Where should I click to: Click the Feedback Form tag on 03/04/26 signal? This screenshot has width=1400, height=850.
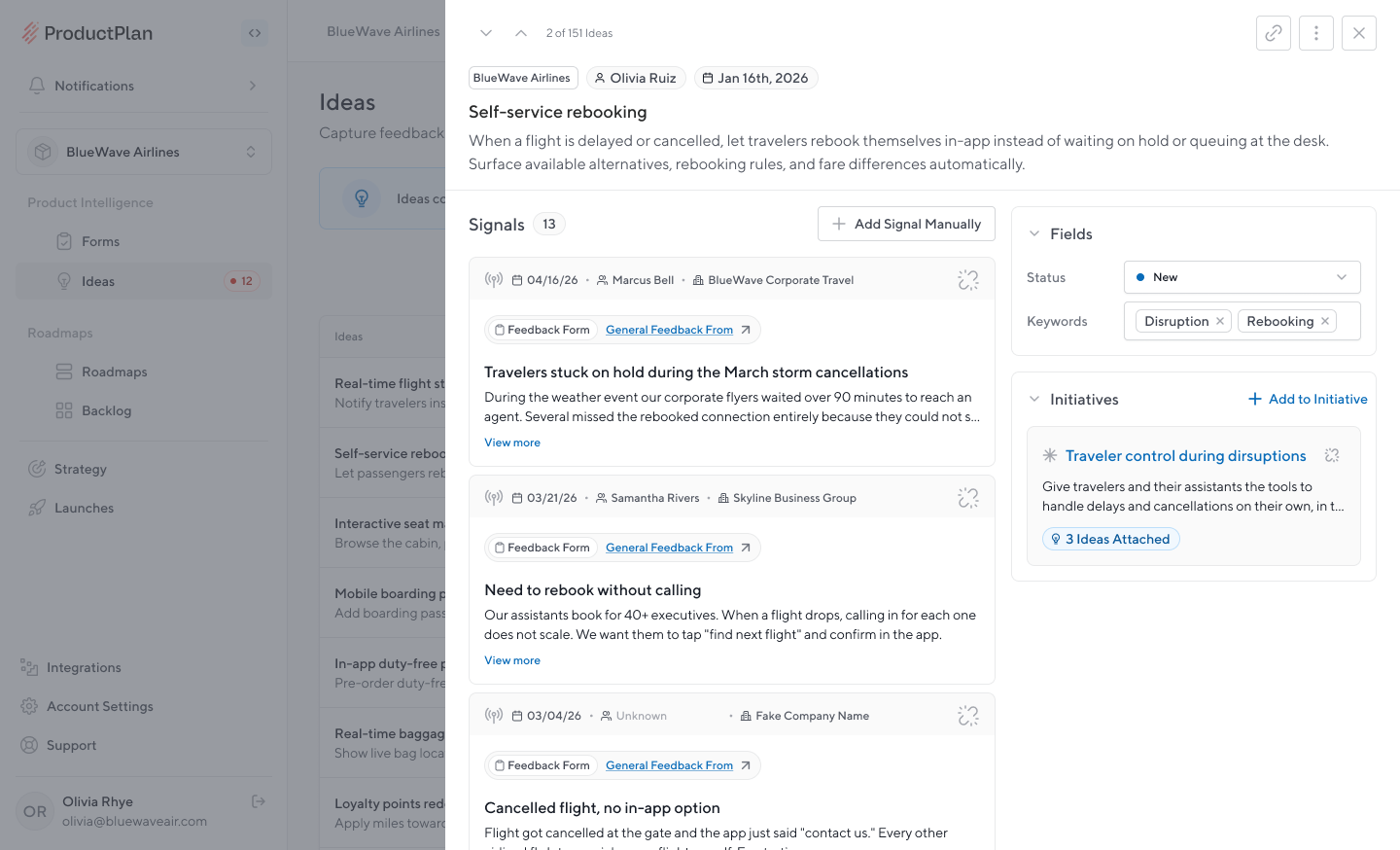click(x=542, y=765)
